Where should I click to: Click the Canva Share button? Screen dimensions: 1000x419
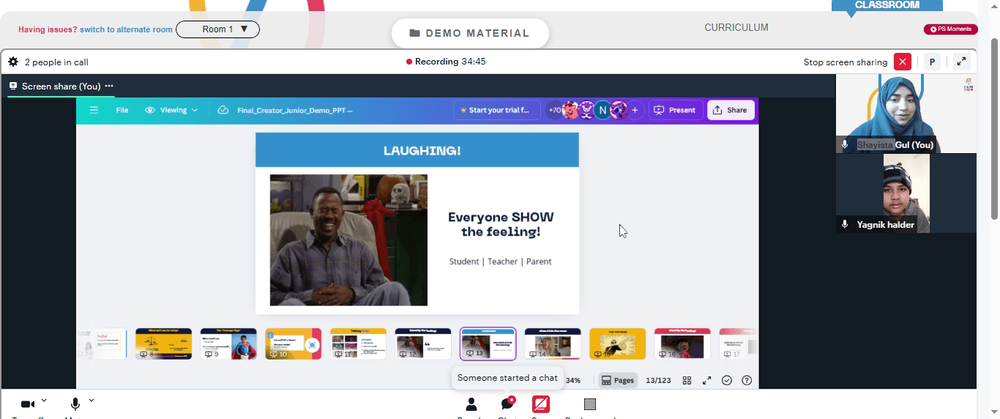pos(730,110)
